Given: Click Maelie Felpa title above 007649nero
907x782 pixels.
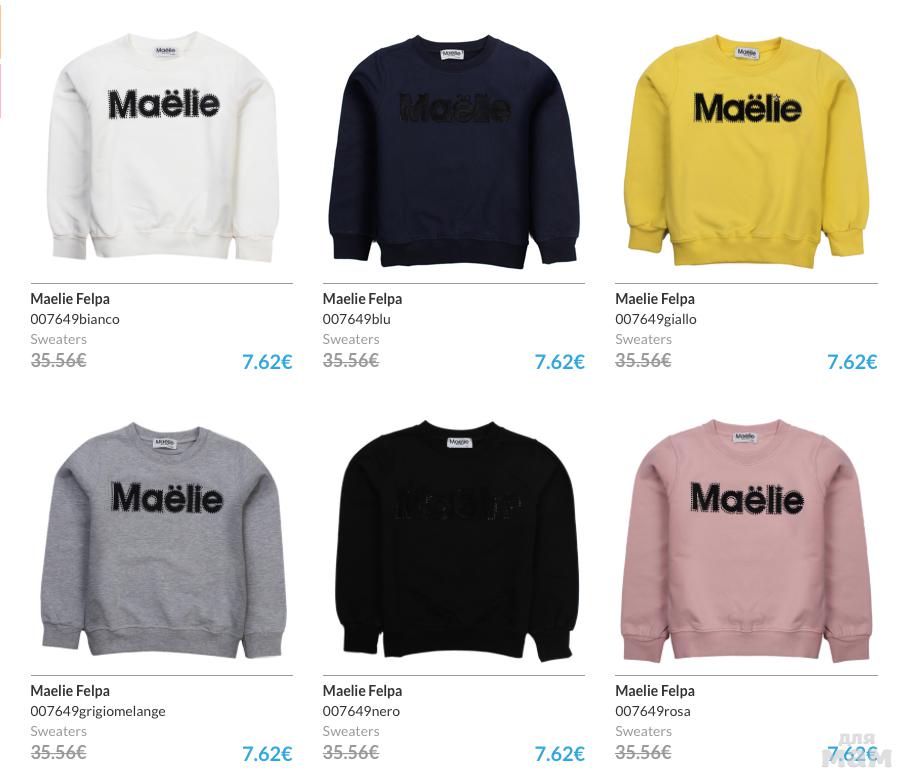Looking at the screenshot, I should [x=362, y=691].
